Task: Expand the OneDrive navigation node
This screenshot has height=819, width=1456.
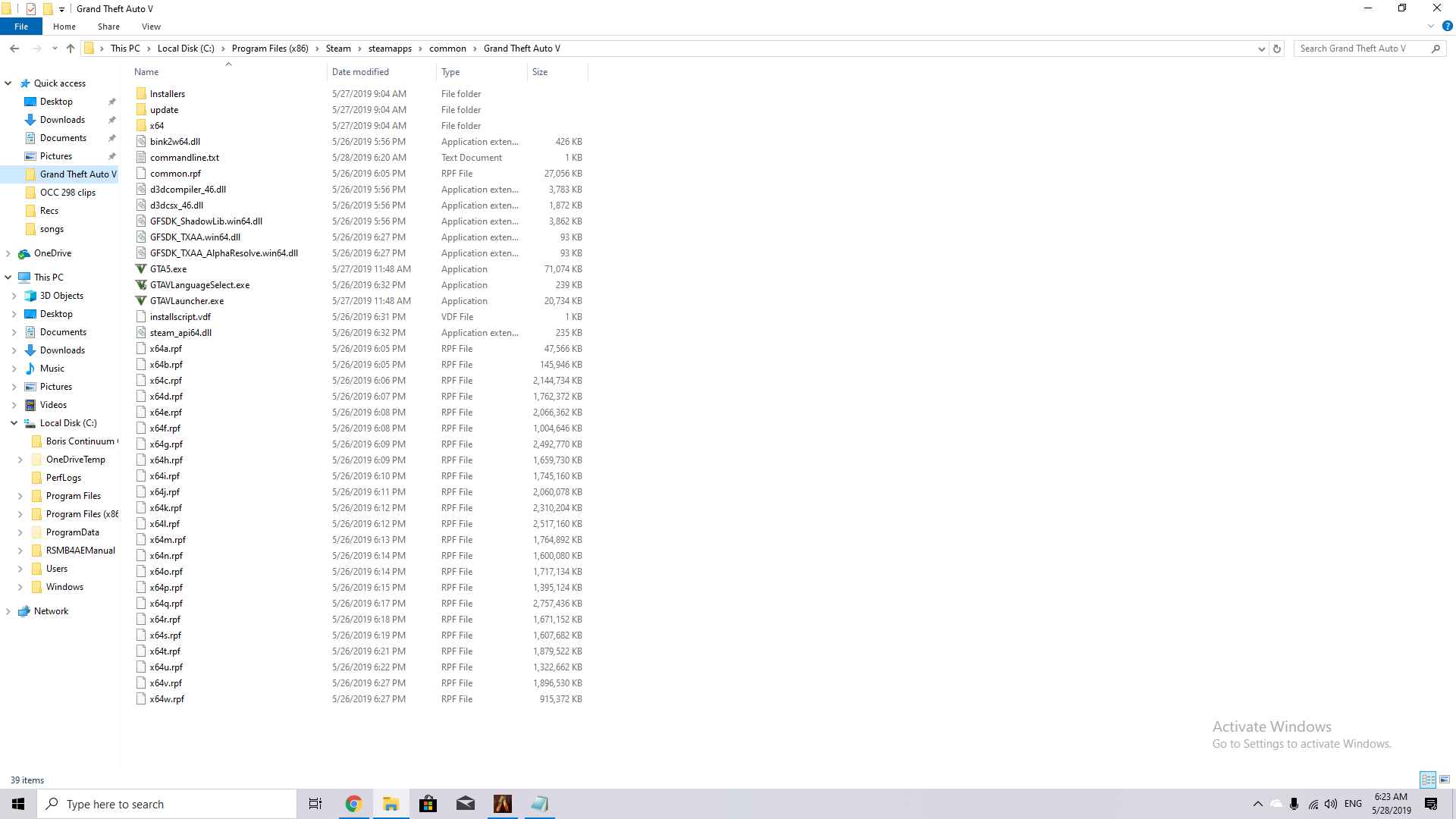Action: (x=8, y=253)
